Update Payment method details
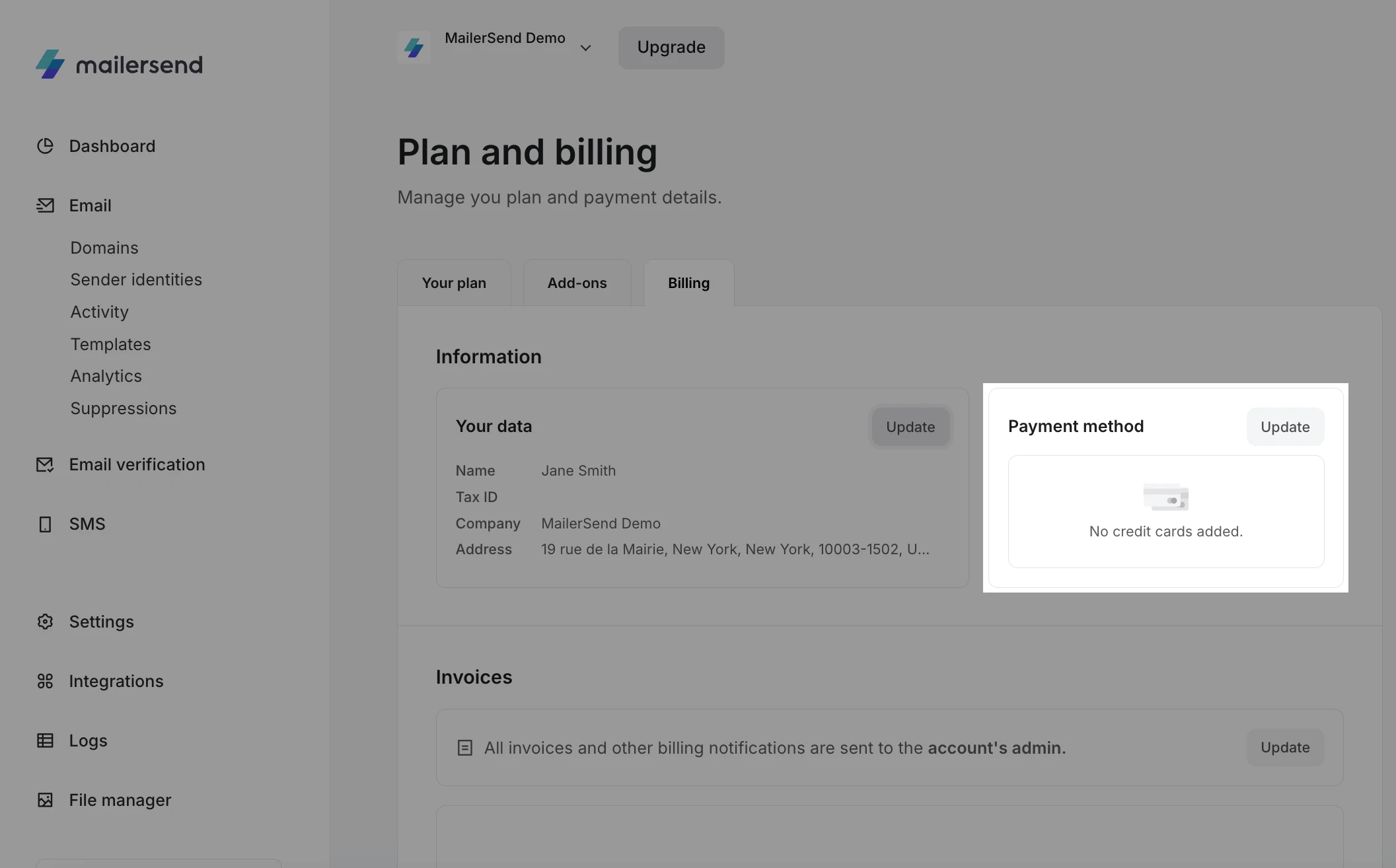Image resolution: width=1396 pixels, height=868 pixels. 1284,427
